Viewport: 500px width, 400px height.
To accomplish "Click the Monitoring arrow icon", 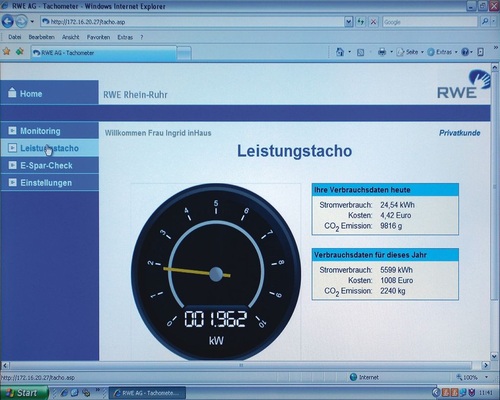I will pyautogui.click(x=12, y=130).
